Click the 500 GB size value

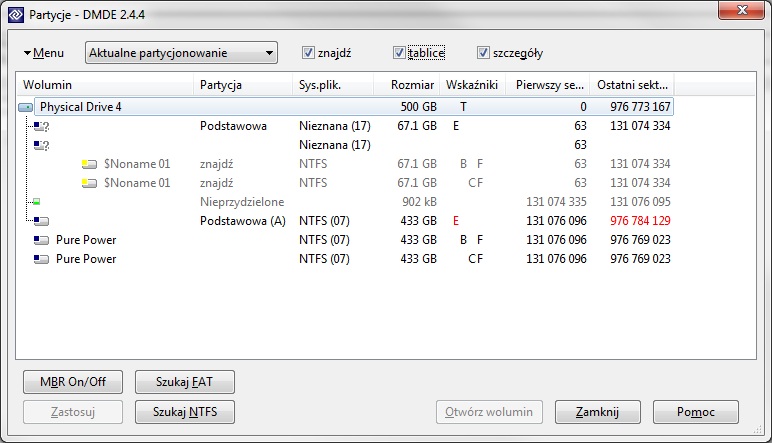[418, 107]
